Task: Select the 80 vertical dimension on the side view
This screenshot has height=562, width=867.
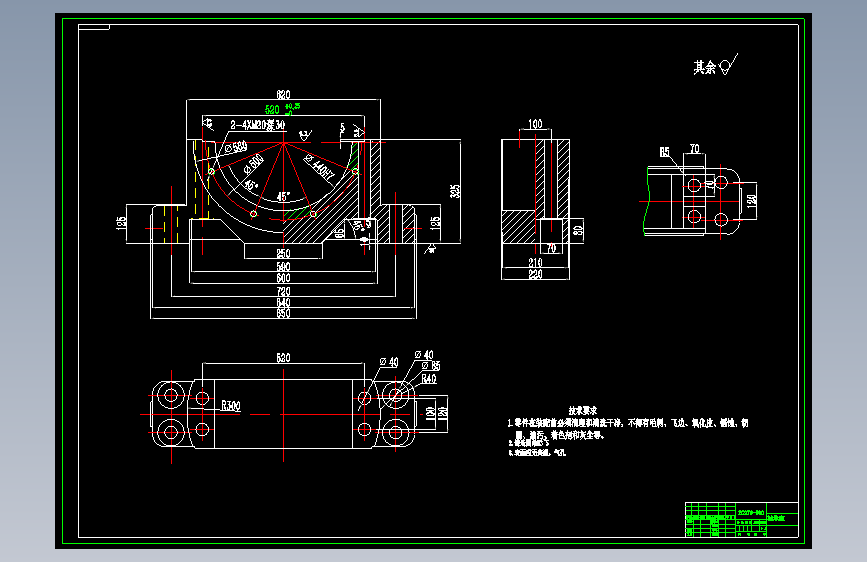Action: point(578,230)
